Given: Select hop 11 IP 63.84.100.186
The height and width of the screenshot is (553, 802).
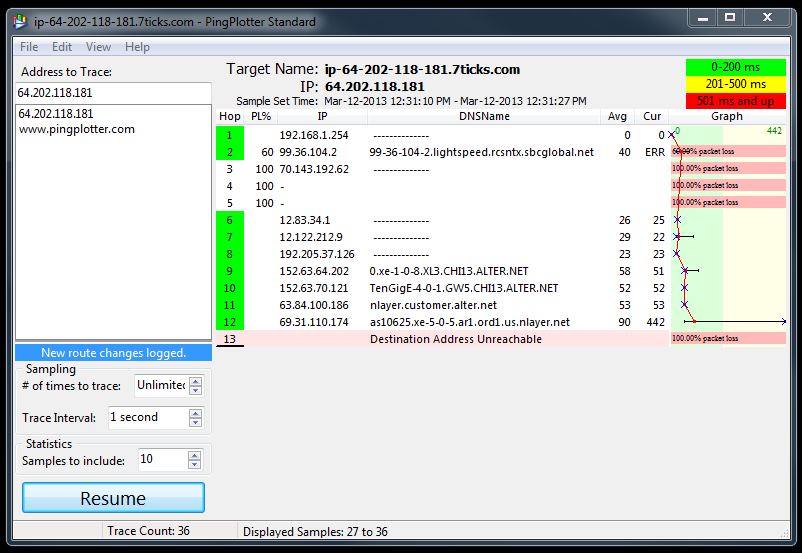Looking at the screenshot, I should click(x=314, y=305).
